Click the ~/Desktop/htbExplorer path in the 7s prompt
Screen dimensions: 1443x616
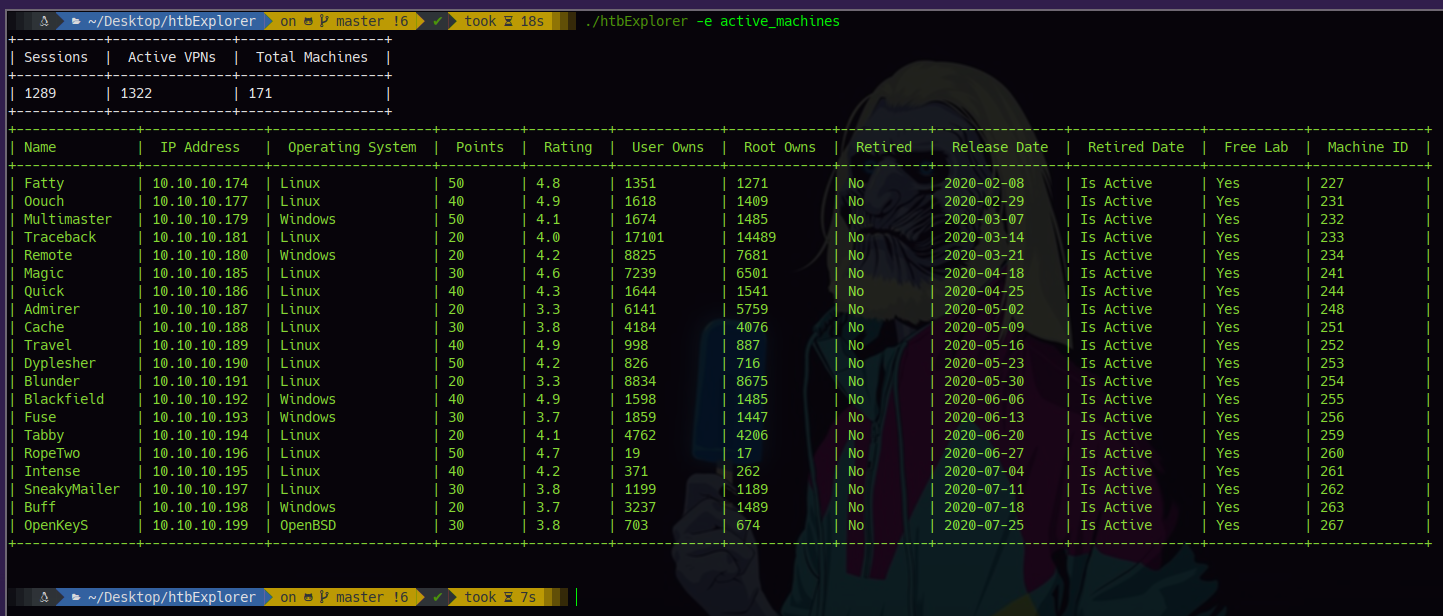pos(171,597)
